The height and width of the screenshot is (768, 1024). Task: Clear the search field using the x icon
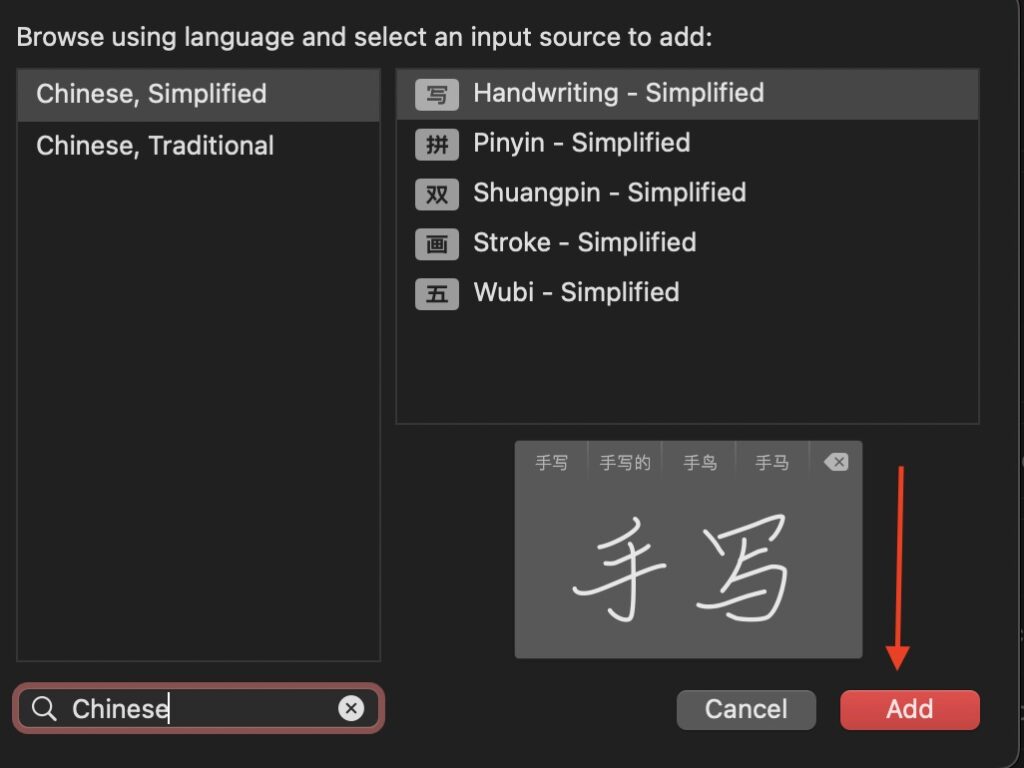[351, 708]
